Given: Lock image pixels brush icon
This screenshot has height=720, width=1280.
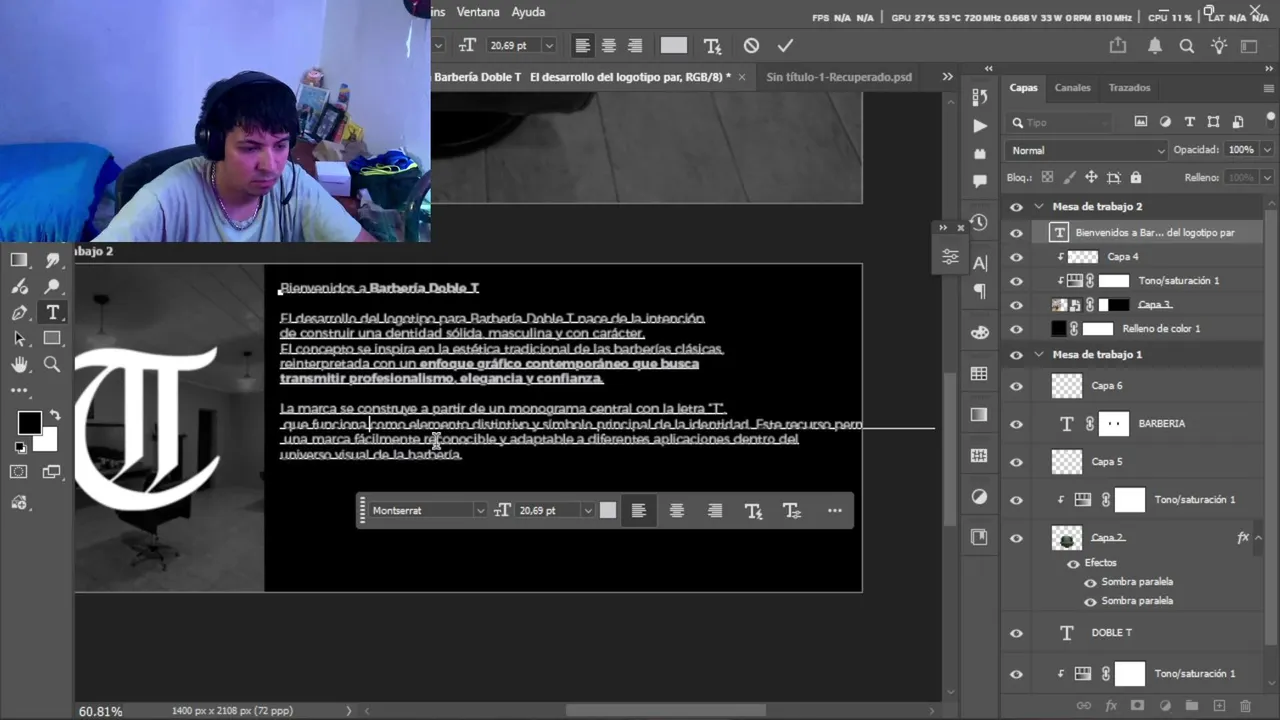Looking at the screenshot, I should (x=1069, y=178).
